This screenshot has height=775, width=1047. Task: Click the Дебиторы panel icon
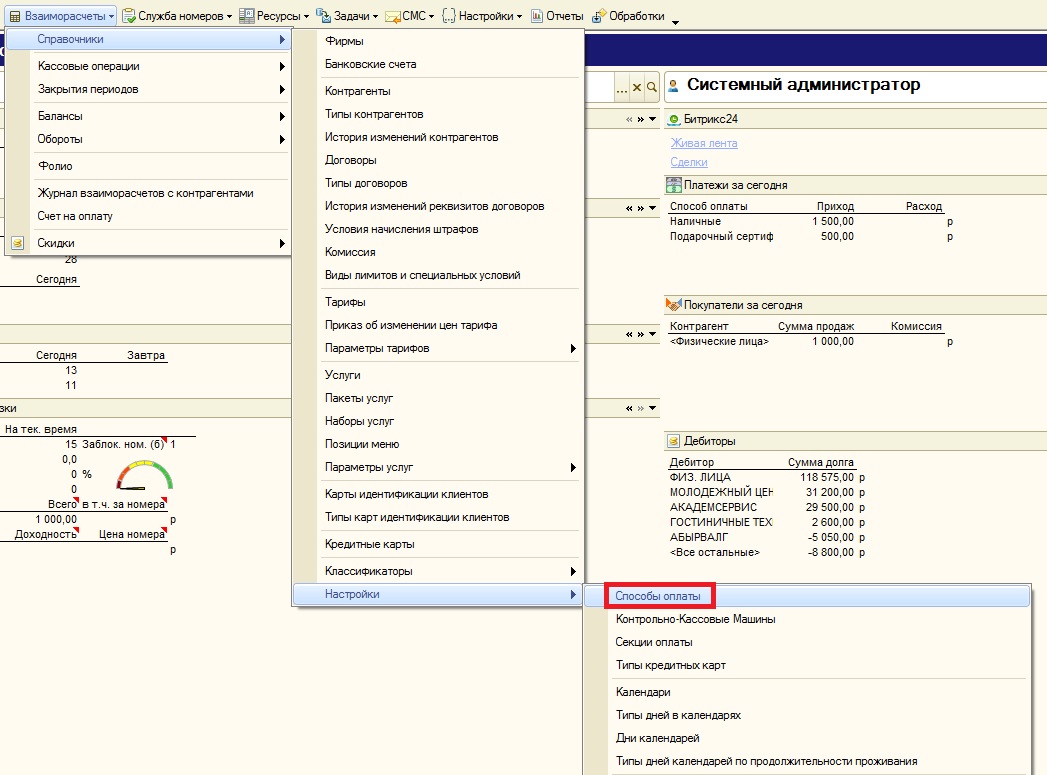click(x=674, y=441)
